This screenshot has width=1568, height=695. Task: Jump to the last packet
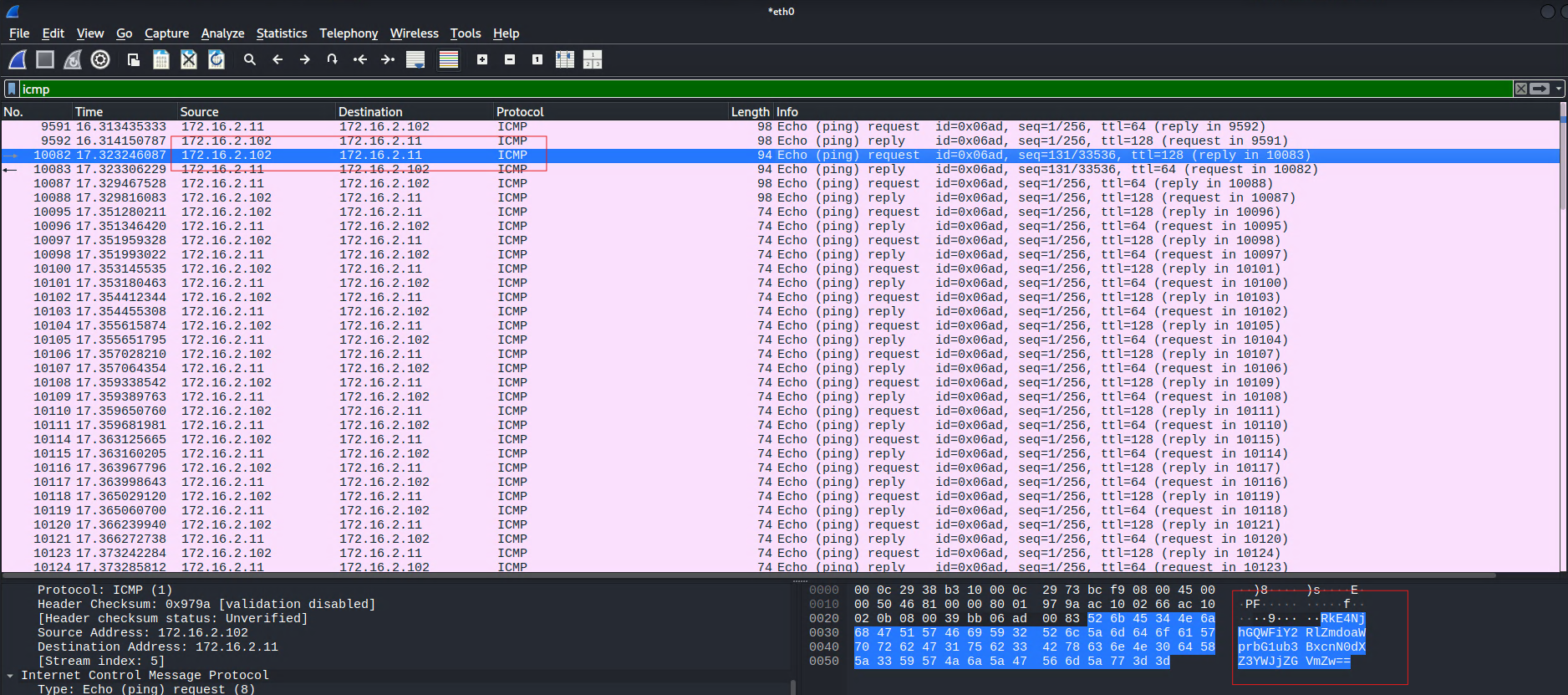click(x=388, y=59)
